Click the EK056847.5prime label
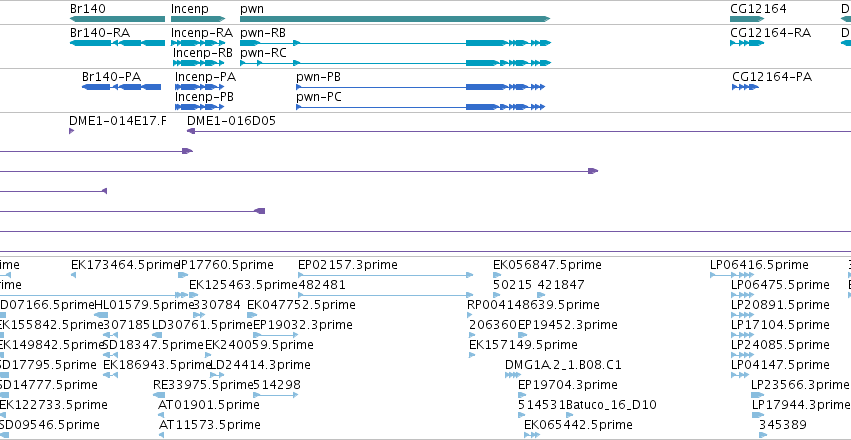The image size is (851, 440). pos(547,265)
